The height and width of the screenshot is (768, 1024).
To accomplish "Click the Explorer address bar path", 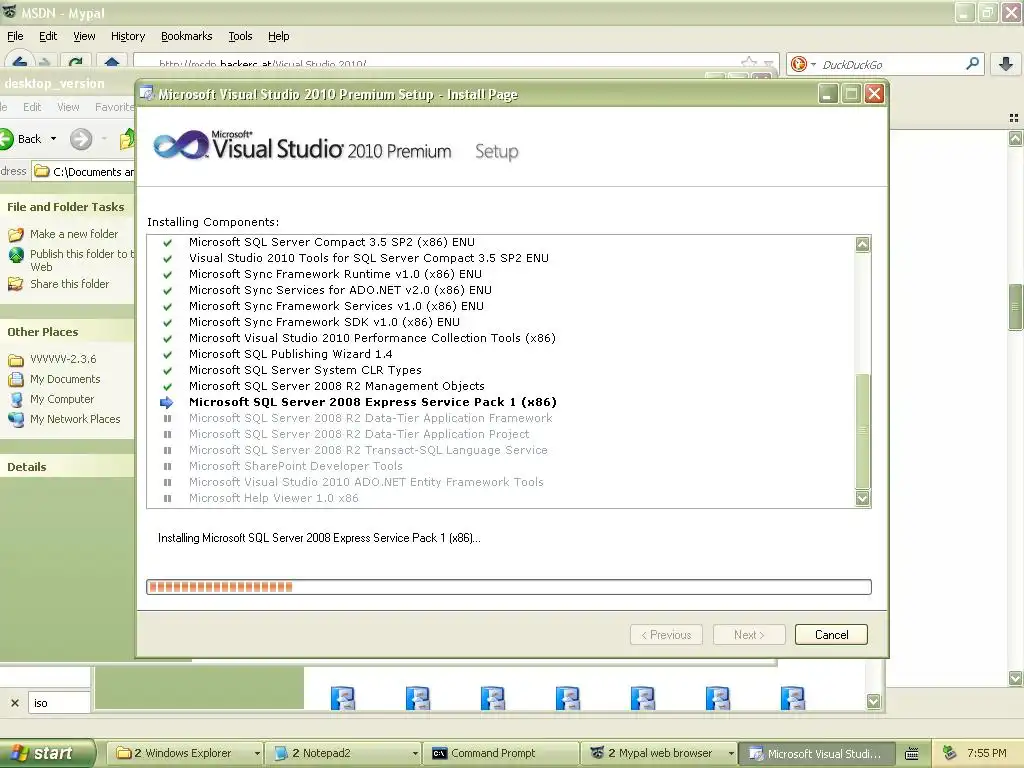I will pos(85,172).
